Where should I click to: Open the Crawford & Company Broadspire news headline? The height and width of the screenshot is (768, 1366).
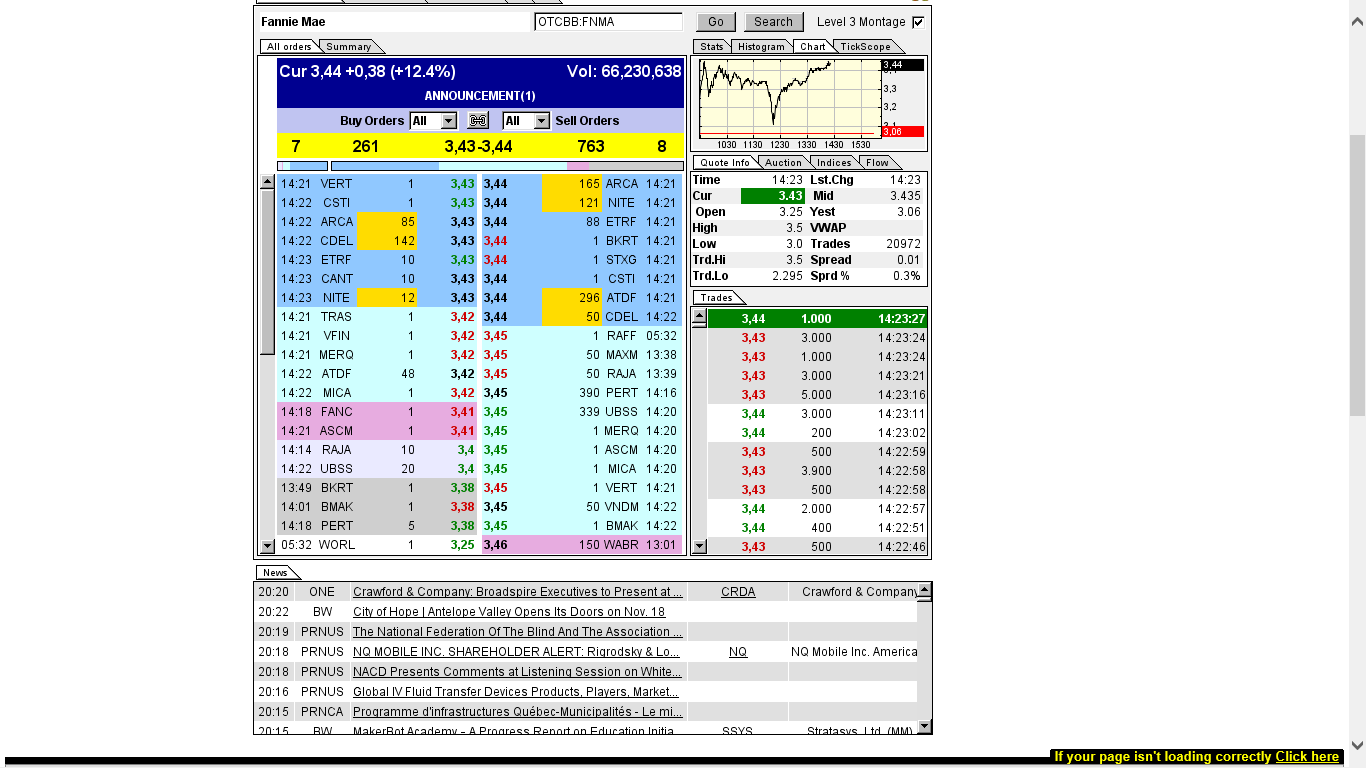click(518, 592)
